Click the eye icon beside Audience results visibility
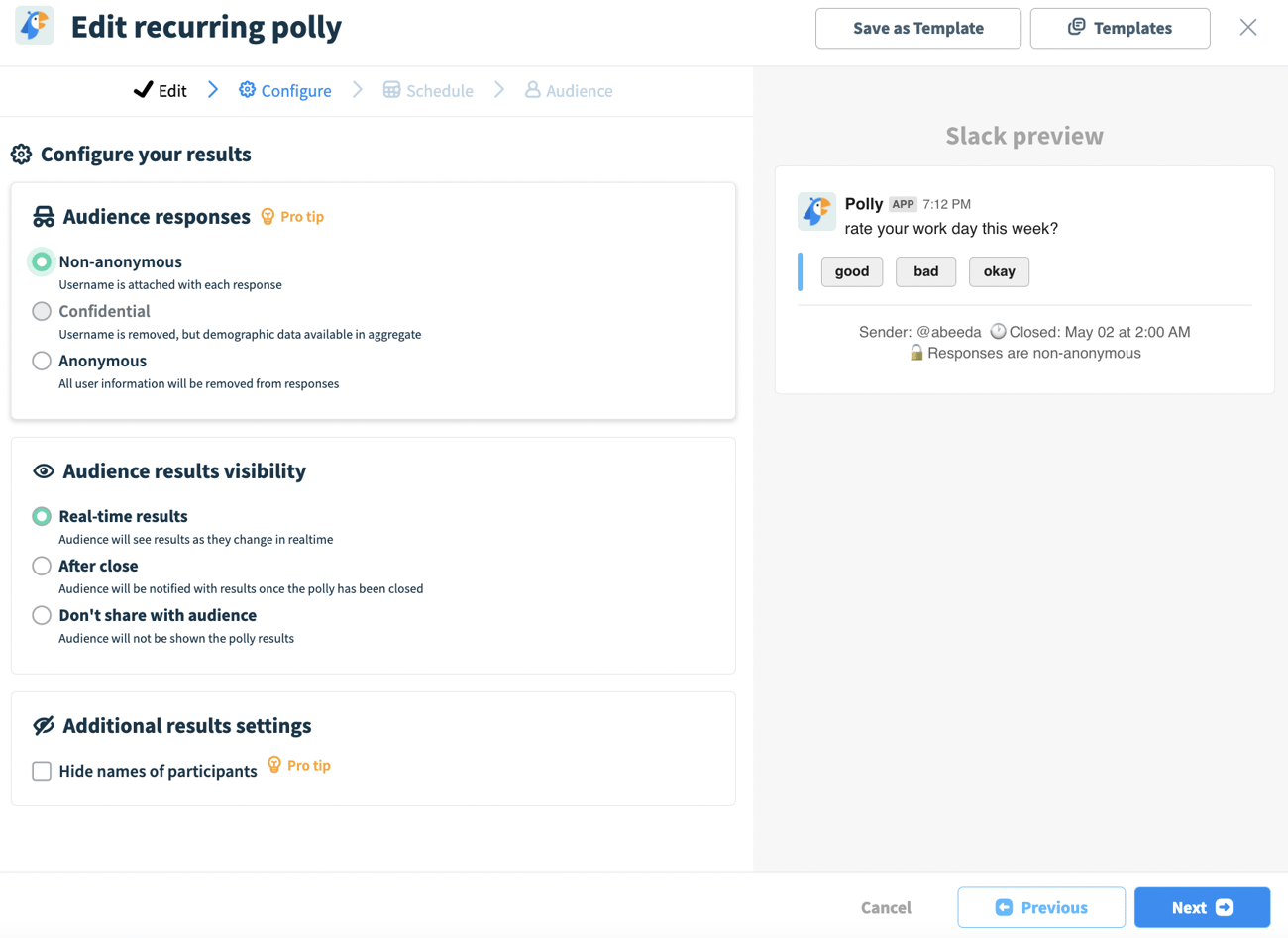 click(44, 471)
